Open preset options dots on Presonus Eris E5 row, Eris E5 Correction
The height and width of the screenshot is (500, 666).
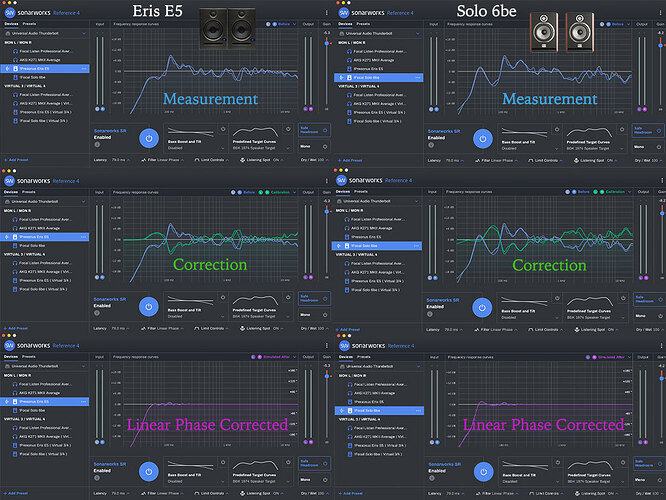pyautogui.click(x=83, y=237)
